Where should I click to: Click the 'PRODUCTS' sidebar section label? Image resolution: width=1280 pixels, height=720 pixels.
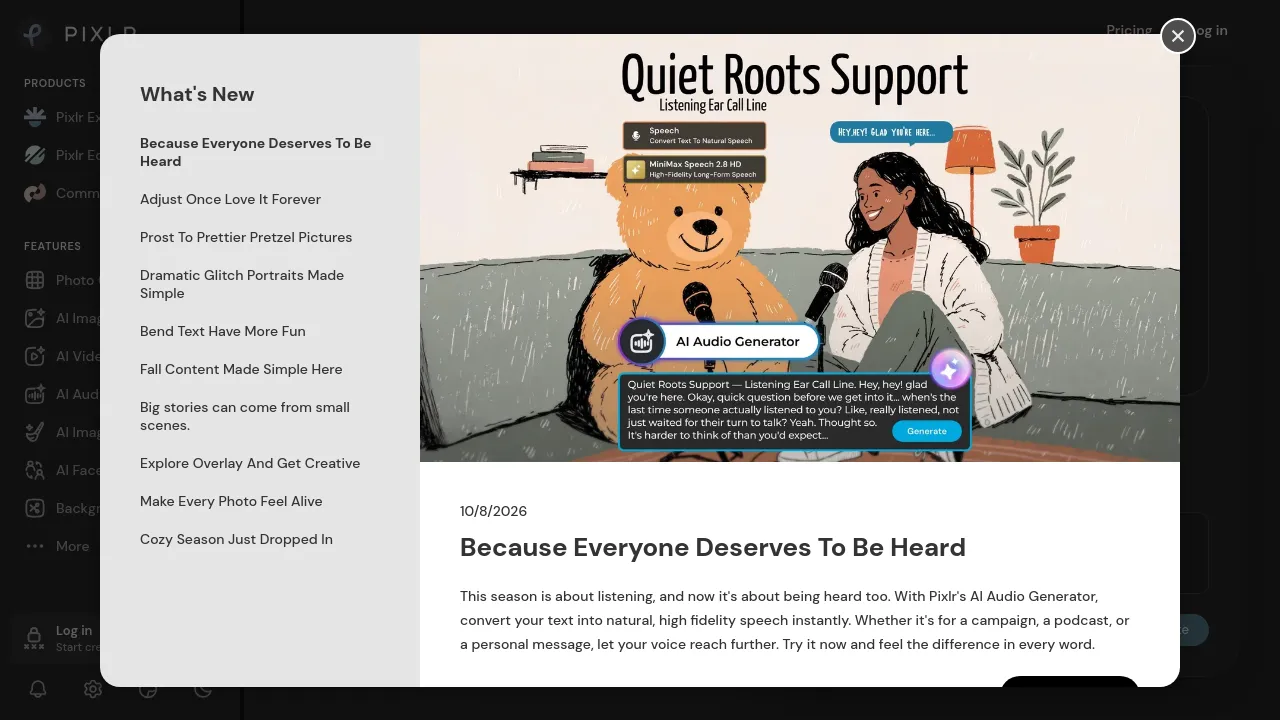pos(55,83)
